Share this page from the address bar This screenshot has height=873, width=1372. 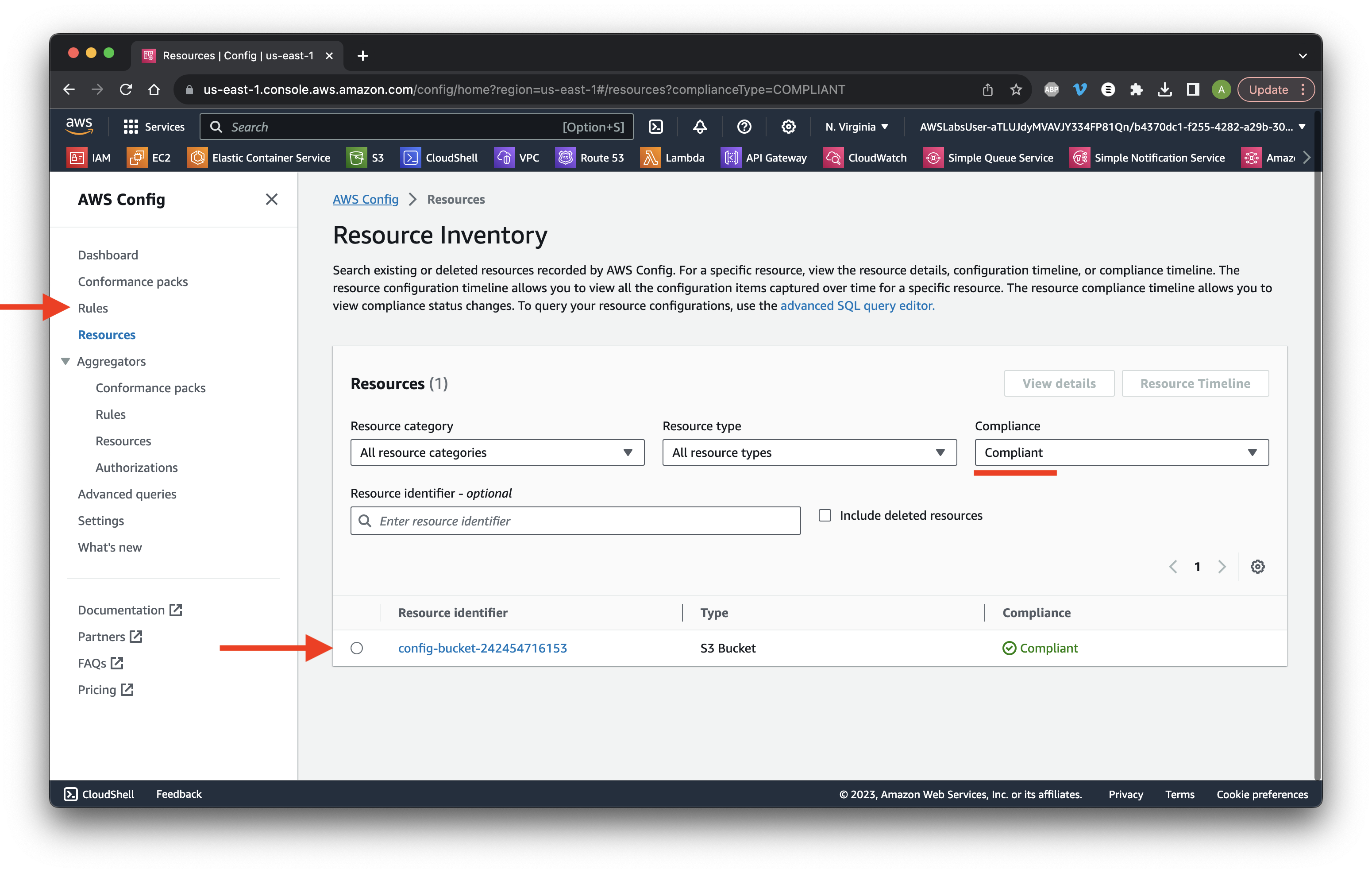click(x=987, y=89)
